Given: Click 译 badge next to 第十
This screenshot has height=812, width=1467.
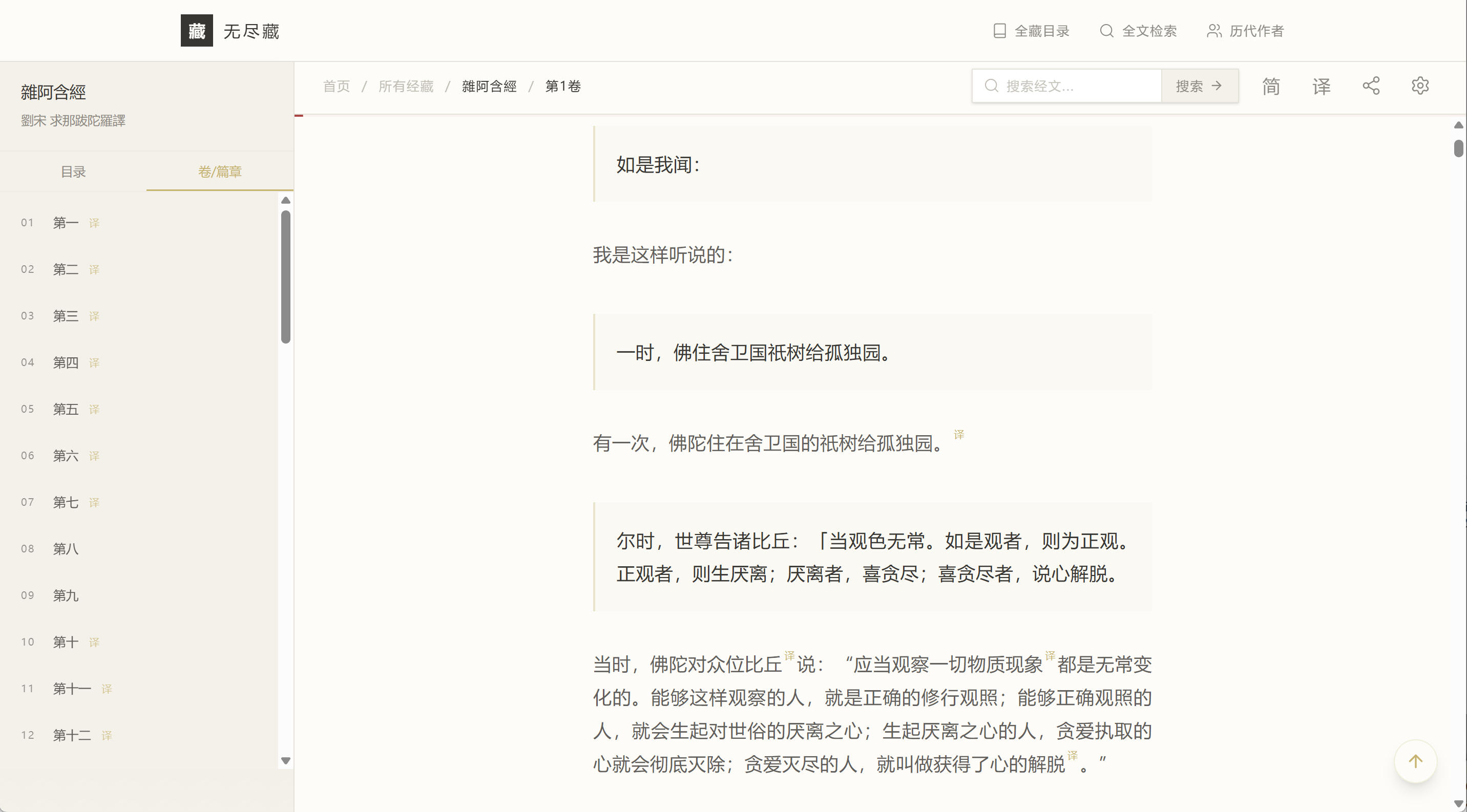Looking at the screenshot, I should [x=94, y=643].
